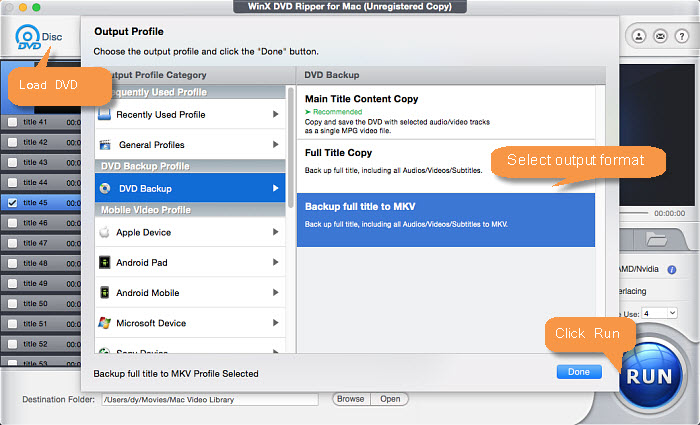
Task: Click the Android Pad icon
Action: [x=104, y=262]
